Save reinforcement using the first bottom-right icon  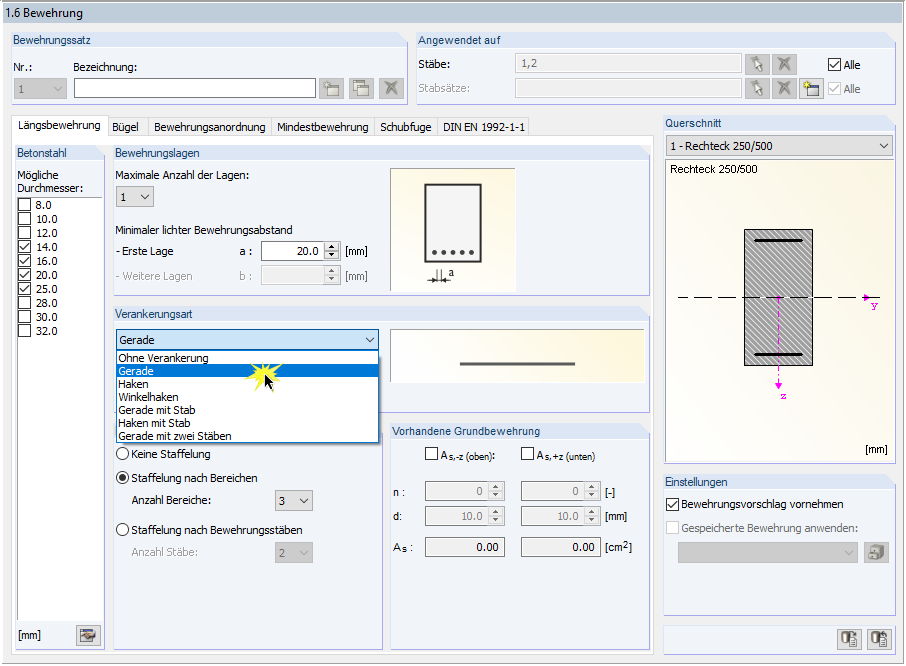[849, 639]
